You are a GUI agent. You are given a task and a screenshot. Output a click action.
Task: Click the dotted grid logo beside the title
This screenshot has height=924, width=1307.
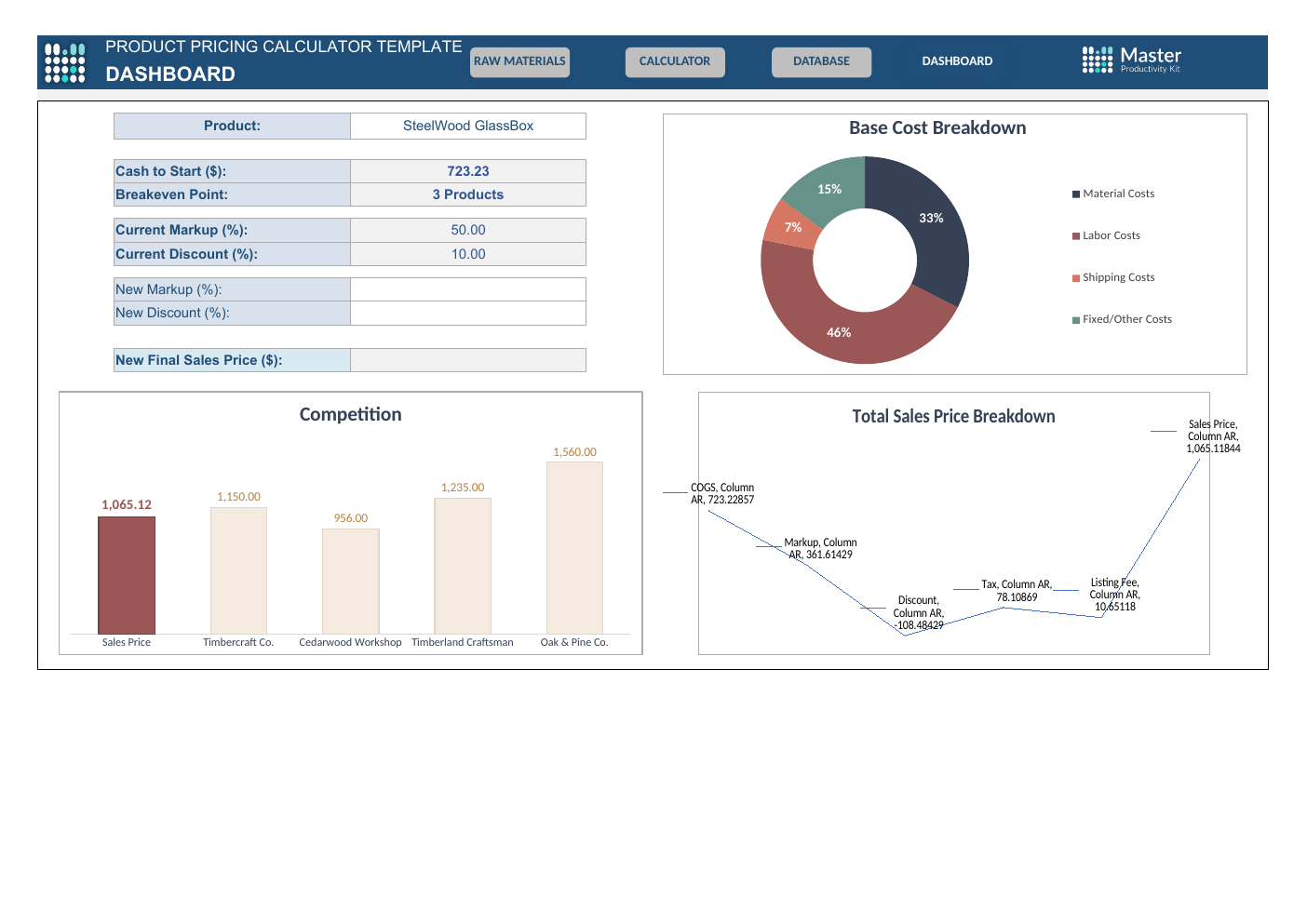[x=65, y=62]
